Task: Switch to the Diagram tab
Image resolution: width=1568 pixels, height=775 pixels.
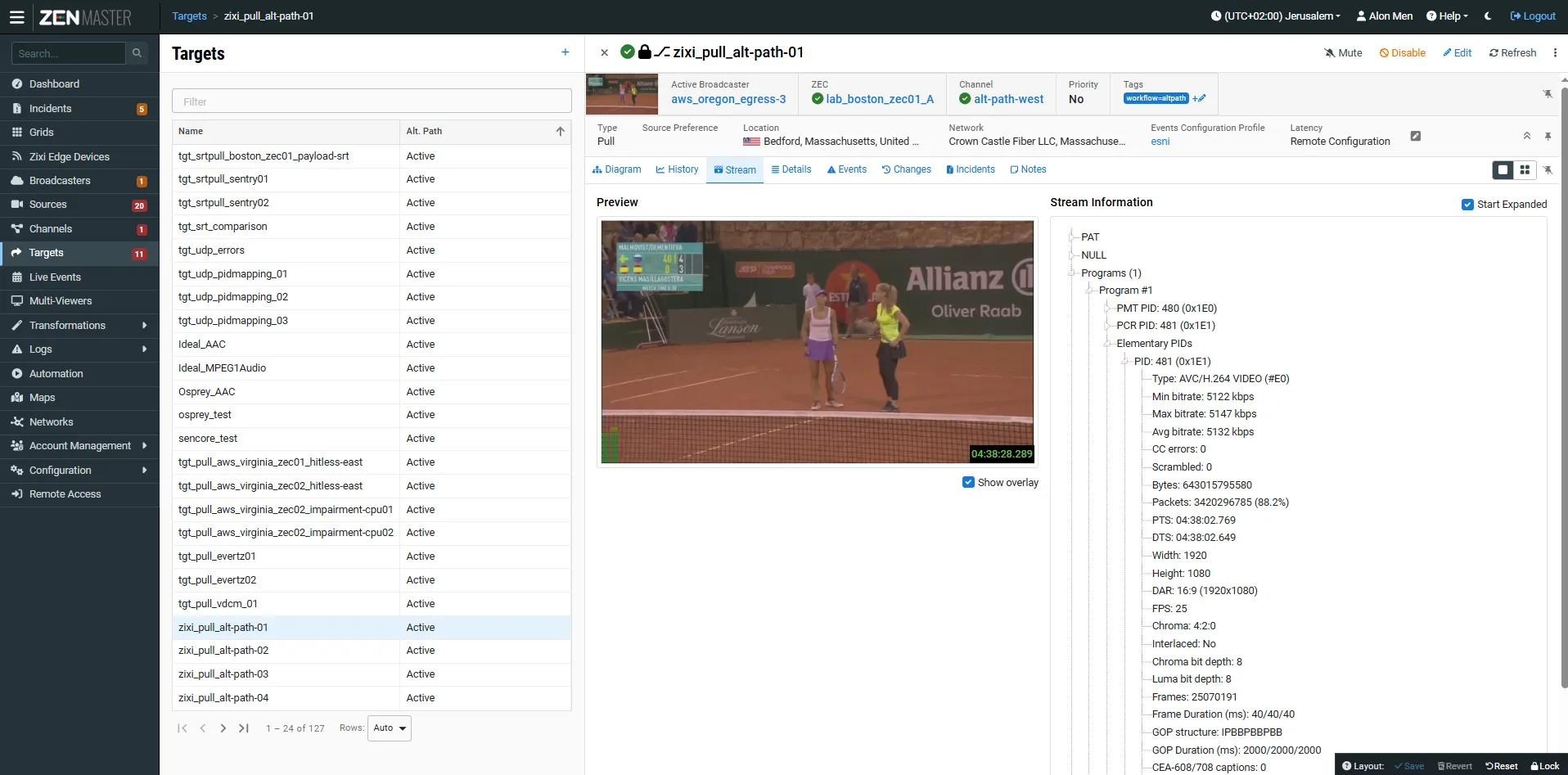Action: click(617, 169)
